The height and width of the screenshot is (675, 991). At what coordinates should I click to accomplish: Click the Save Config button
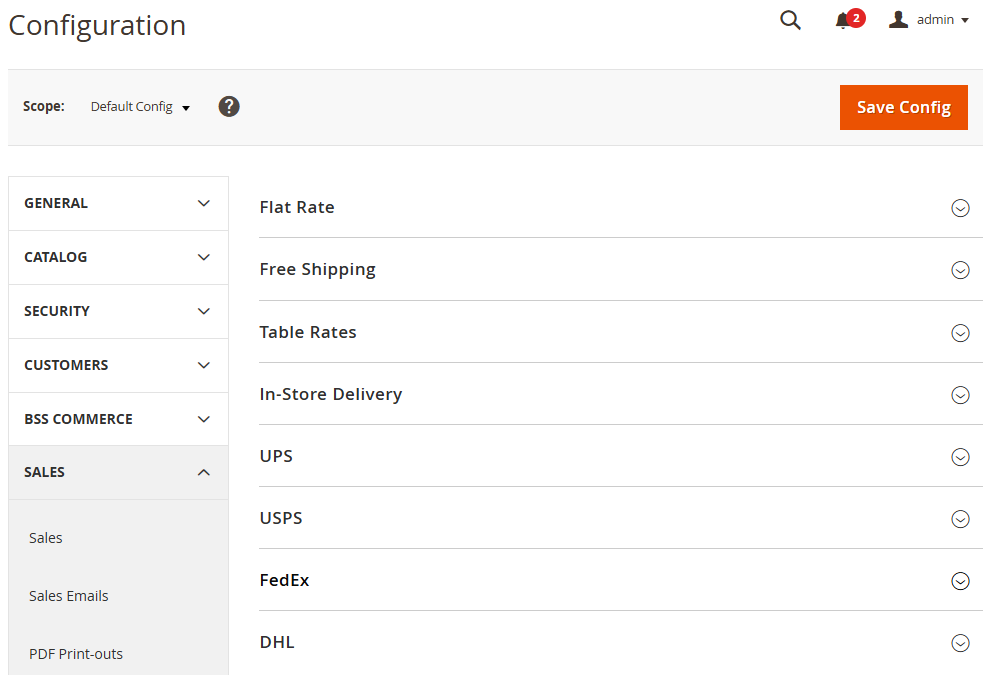pyautogui.click(x=903, y=107)
